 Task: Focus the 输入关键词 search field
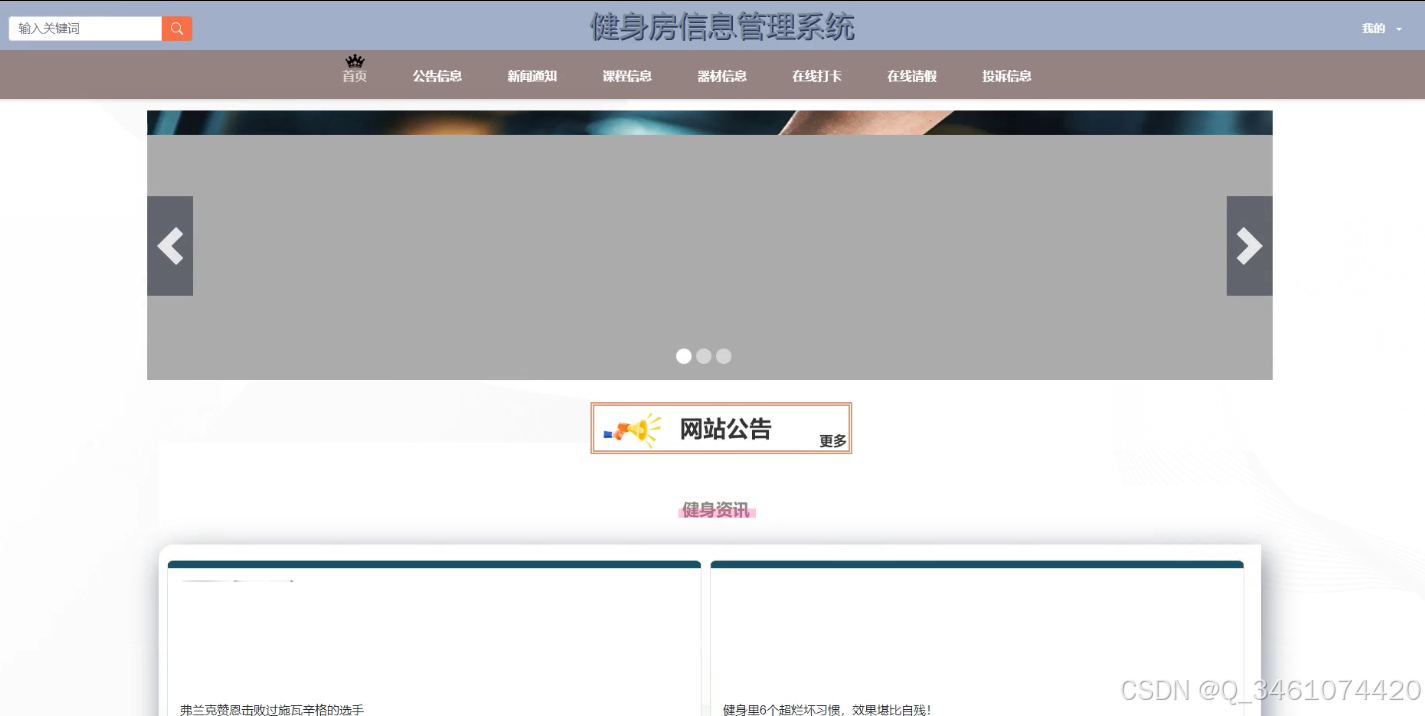coord(86,29)
